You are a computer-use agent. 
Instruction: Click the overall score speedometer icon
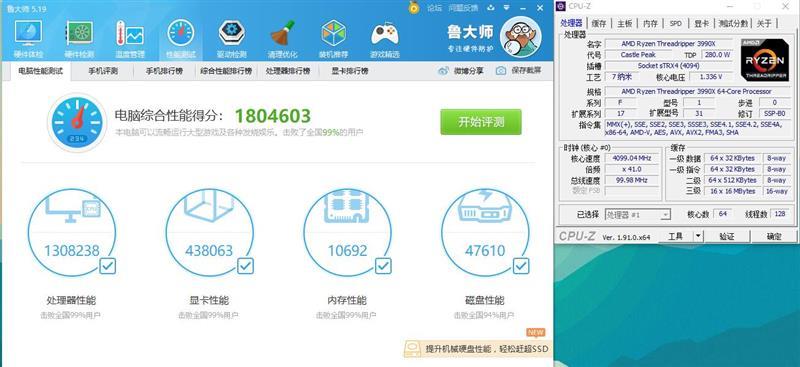pyautogui.click(x=77, y=122)
